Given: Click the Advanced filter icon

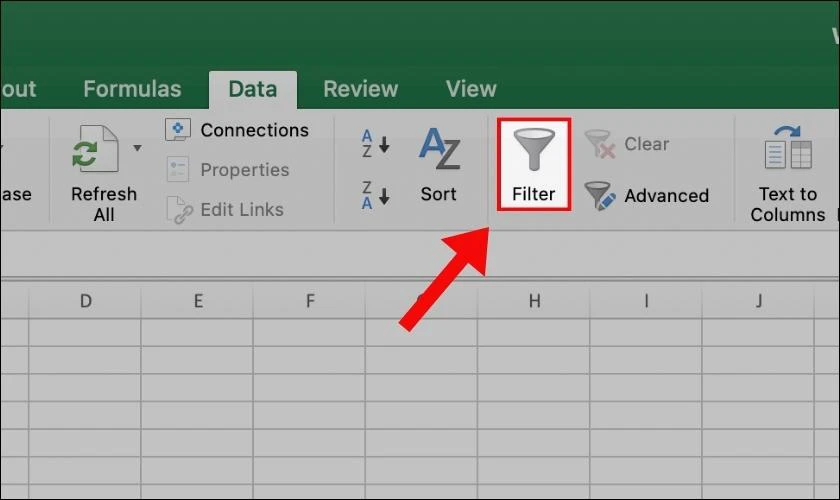Looking at the screenshot, I should coord(600,195).
